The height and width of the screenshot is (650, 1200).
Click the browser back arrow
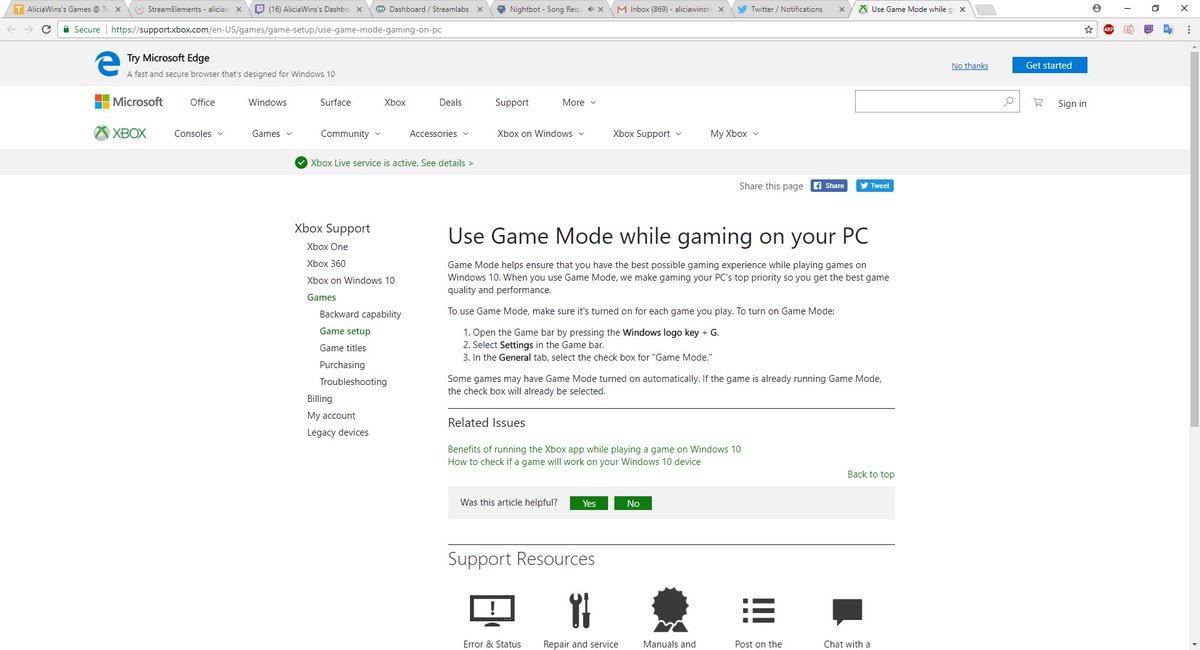tap(10, 29)
